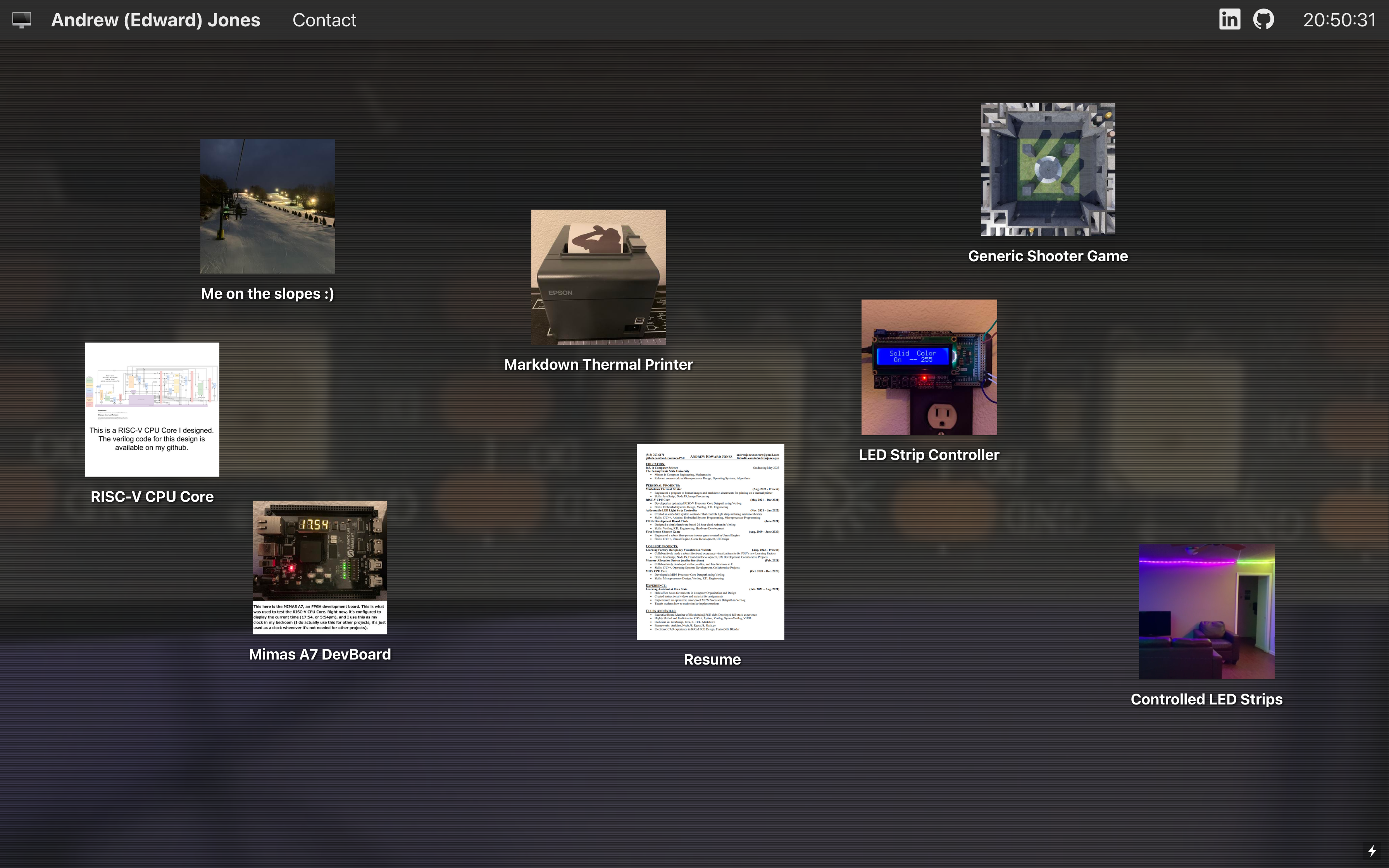The image size is (1389, 868).
Task: Click the lightning bolt icon at bottom-right
Action: pos(1372,851)
